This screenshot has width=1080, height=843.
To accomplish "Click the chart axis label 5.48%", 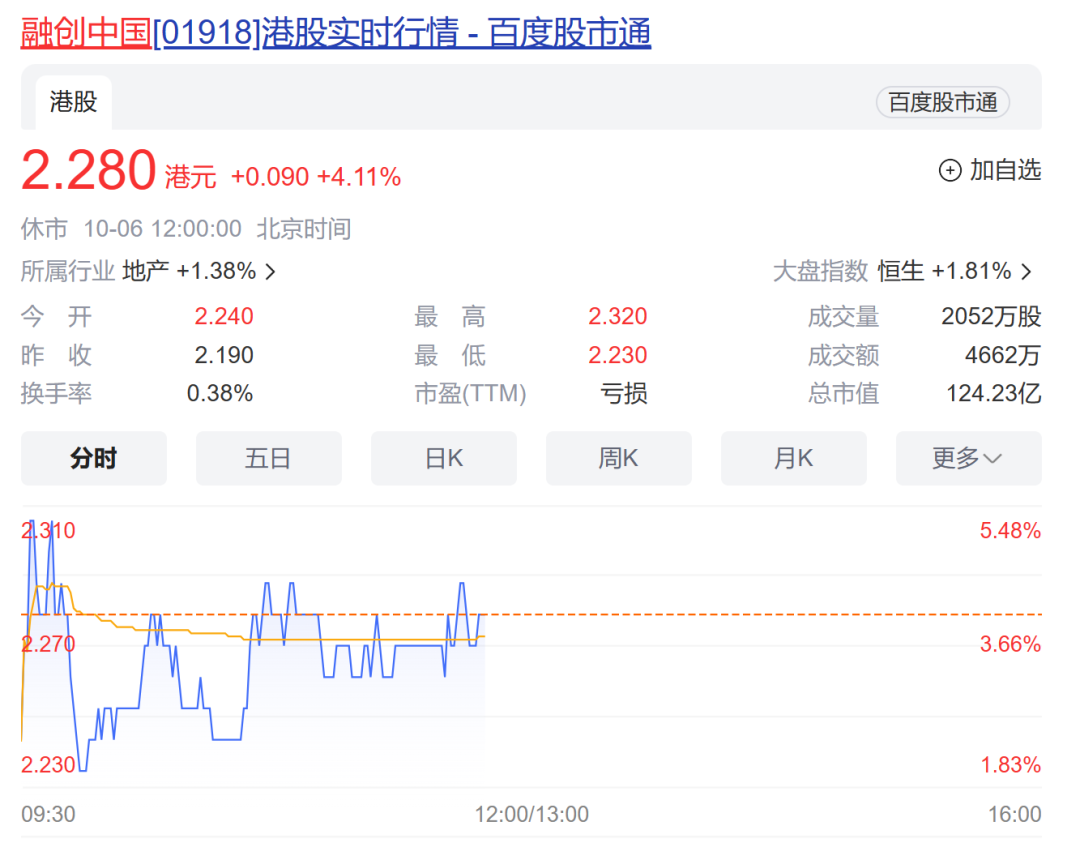I will (x=1010, y=530).
